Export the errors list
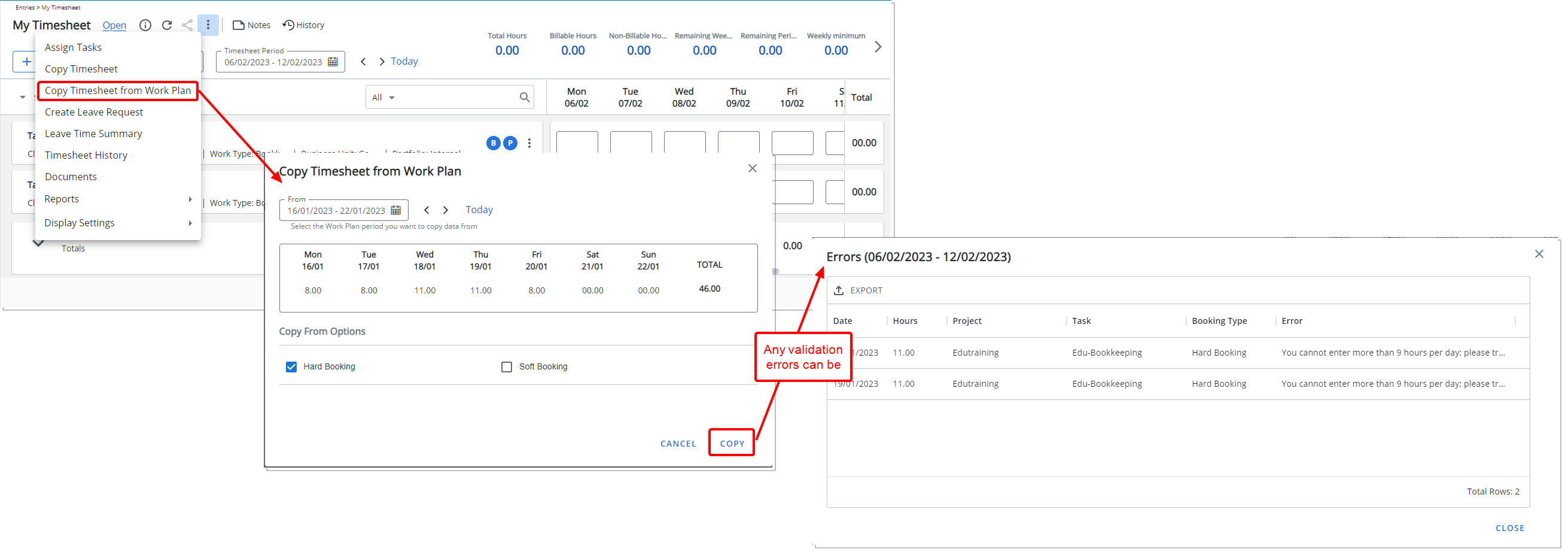Screen dimensions: 1568x555 tap(858, 290)
